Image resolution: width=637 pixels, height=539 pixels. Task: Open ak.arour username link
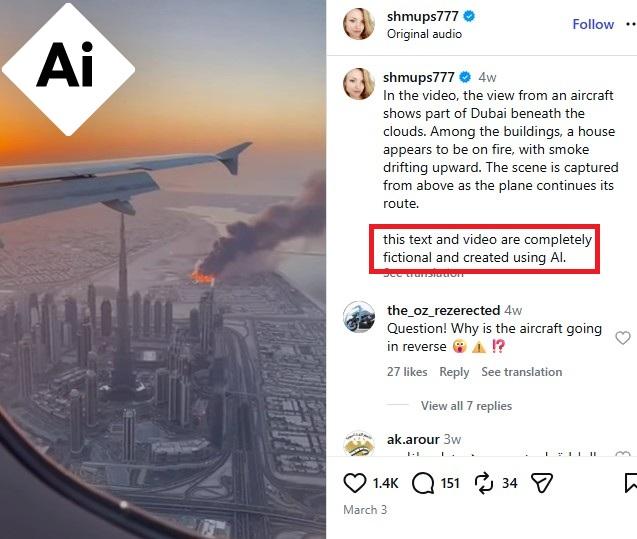(x=413, y=439)
